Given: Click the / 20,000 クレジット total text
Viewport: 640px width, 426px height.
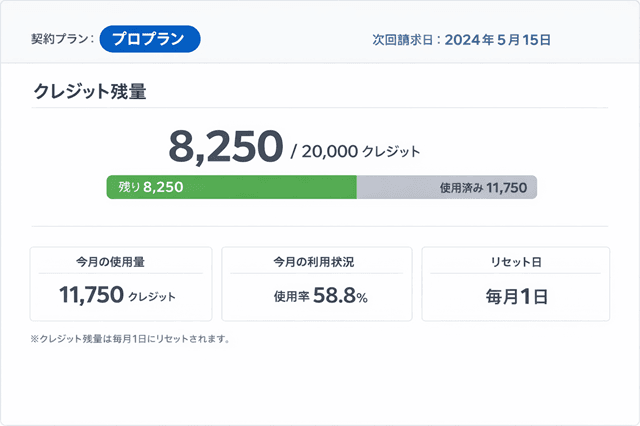Looking at the screenshot, I should [355, 151].
